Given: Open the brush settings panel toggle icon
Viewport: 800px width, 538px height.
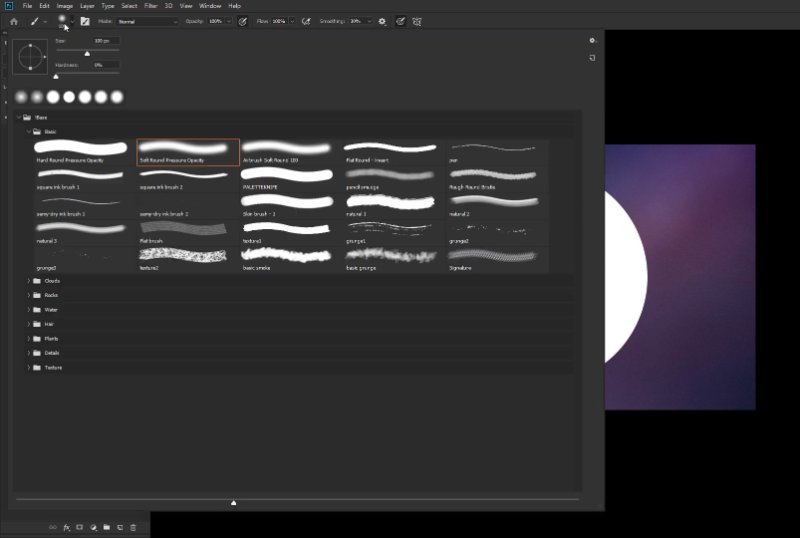Looking at the screenshot, I should pos(85,20).
